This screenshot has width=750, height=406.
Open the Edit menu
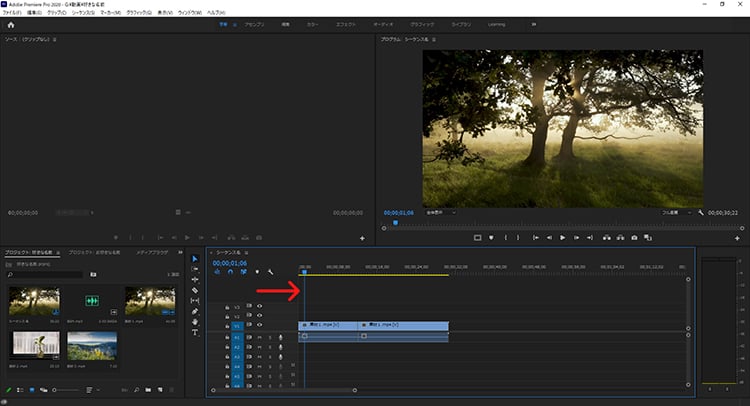(x=34, y=12)
